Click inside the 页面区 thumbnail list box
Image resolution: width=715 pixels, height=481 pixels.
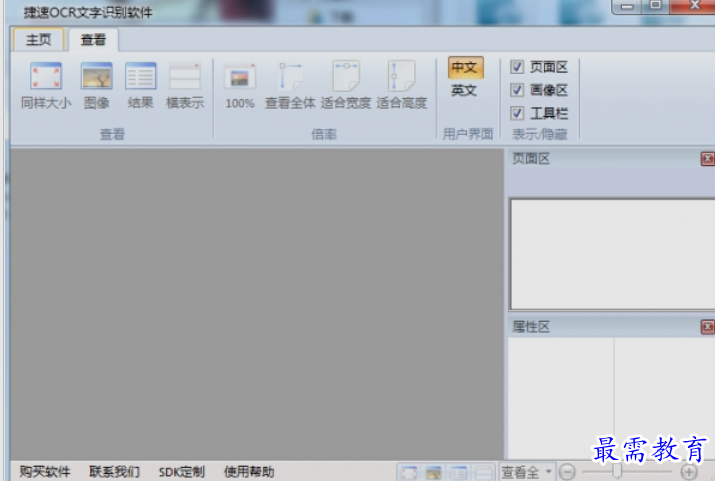[612, 254]
